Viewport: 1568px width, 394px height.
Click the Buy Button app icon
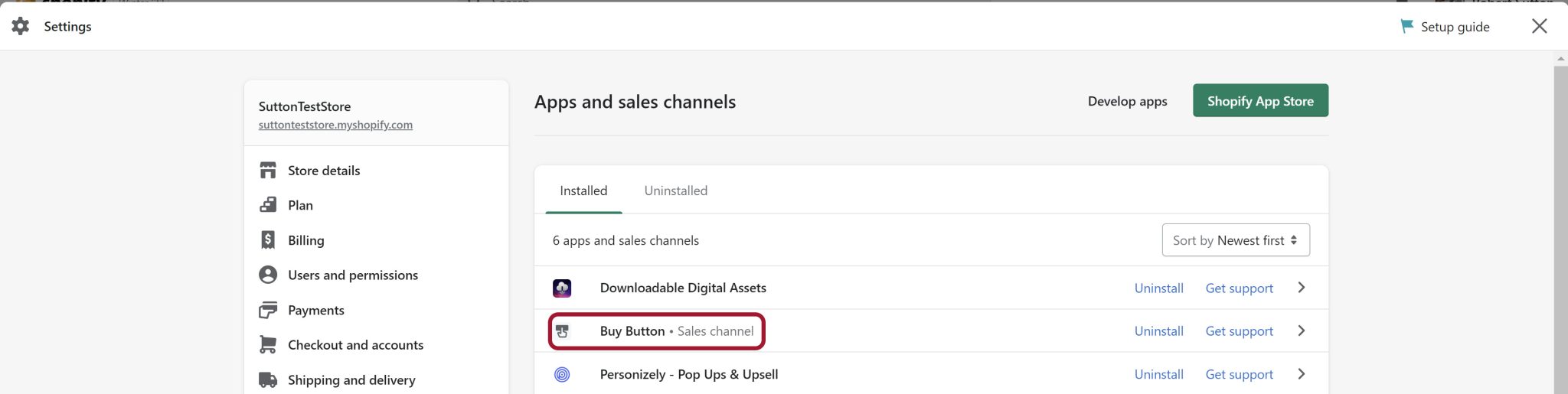[562, 331]
